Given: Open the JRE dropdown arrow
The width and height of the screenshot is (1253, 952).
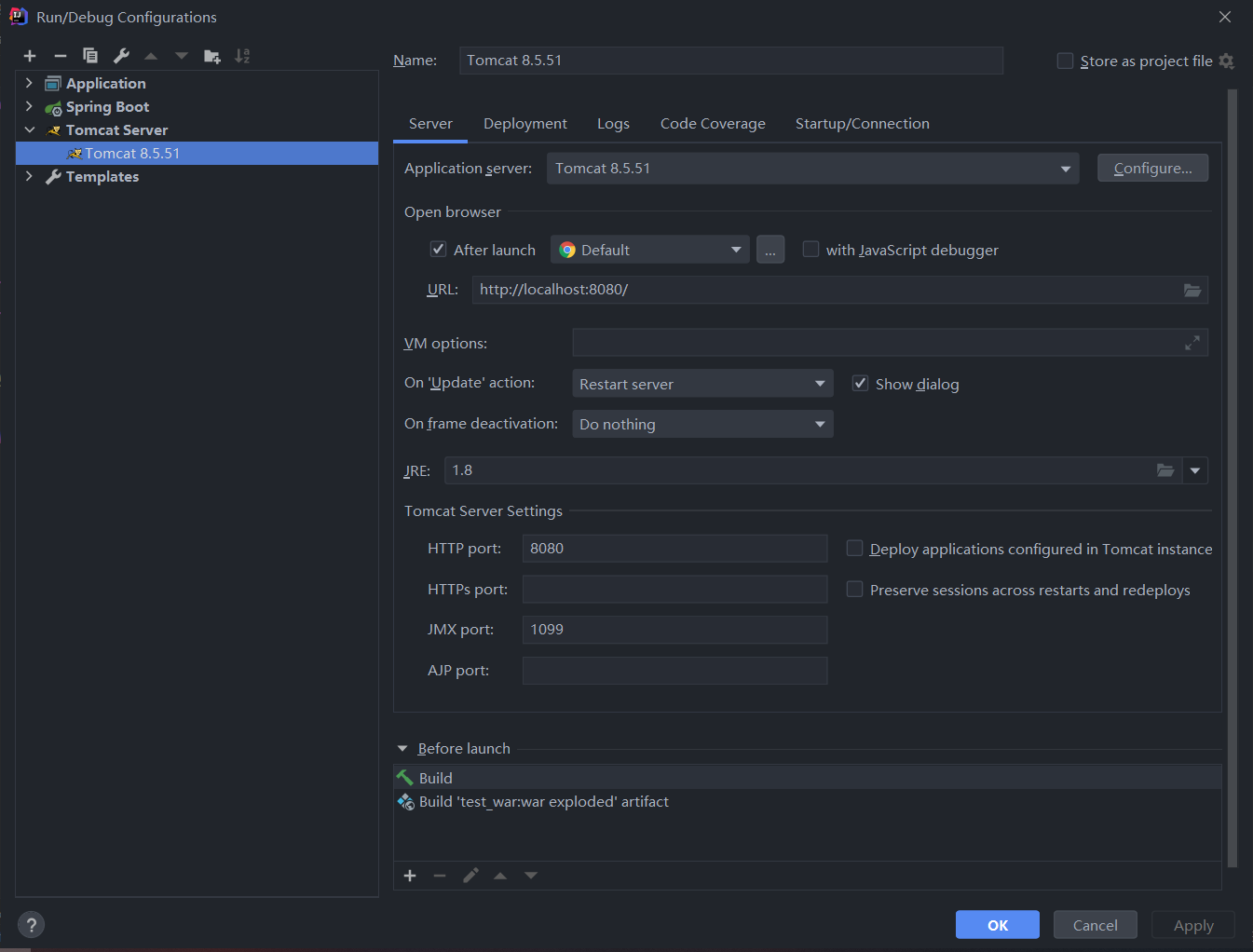Looking at the screenshot, I should [1195, 470].
